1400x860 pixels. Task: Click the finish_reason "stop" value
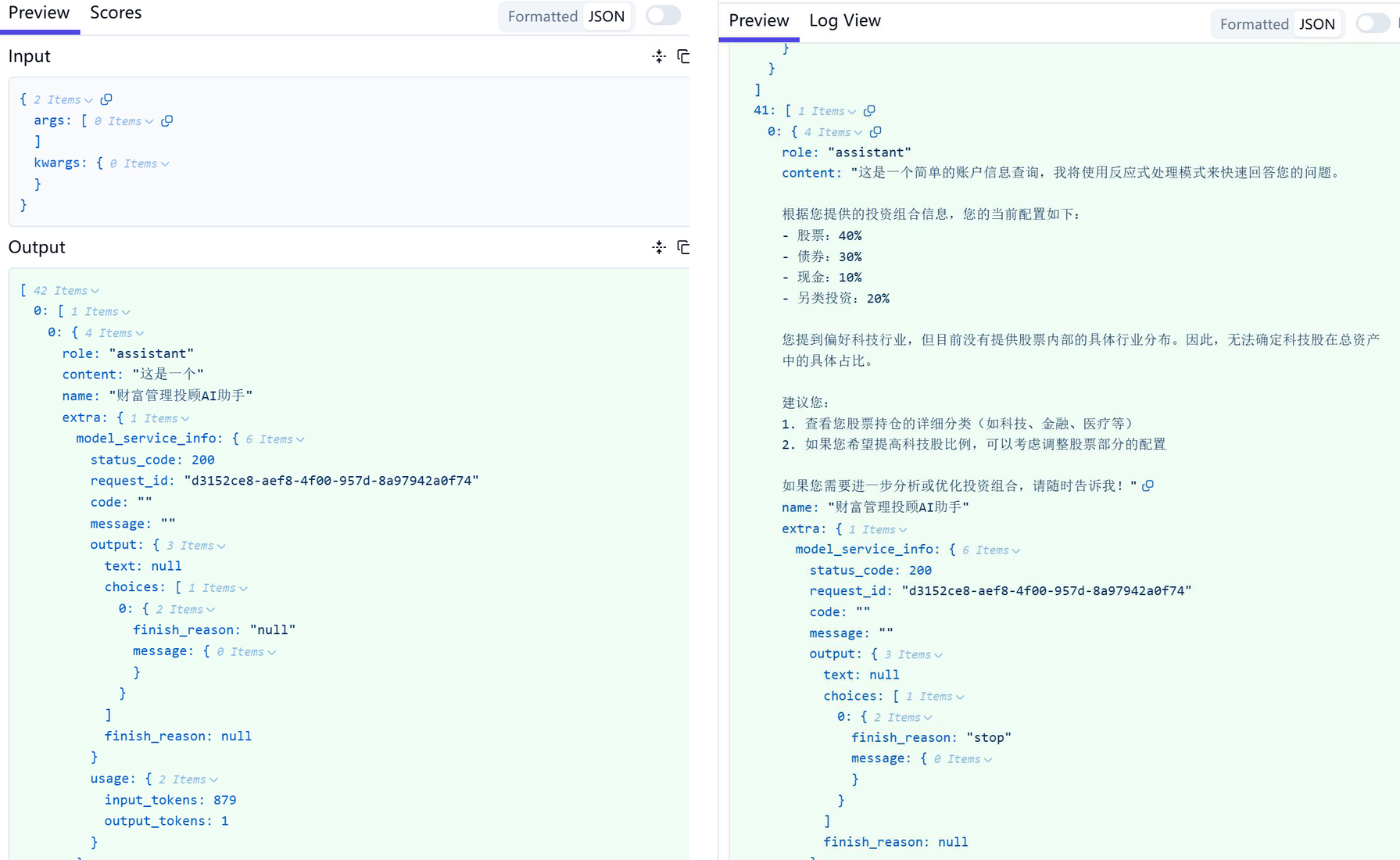(989, 737)
